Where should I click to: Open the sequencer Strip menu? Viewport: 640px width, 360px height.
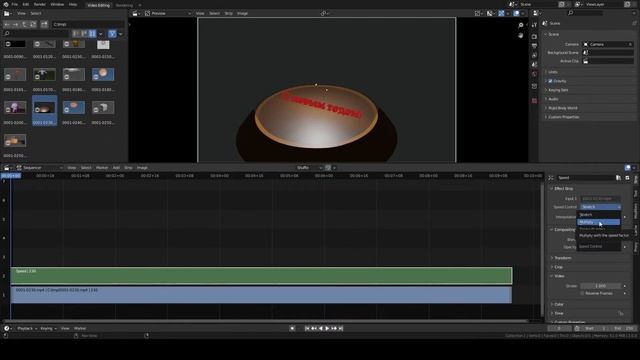coord(128,168)
